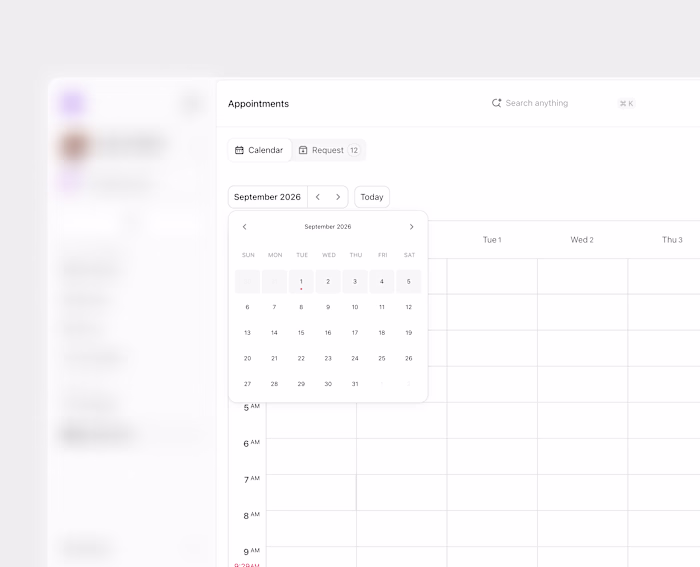Pick day 27 in the date picker
700x567 pixels.
pos(247,384)
